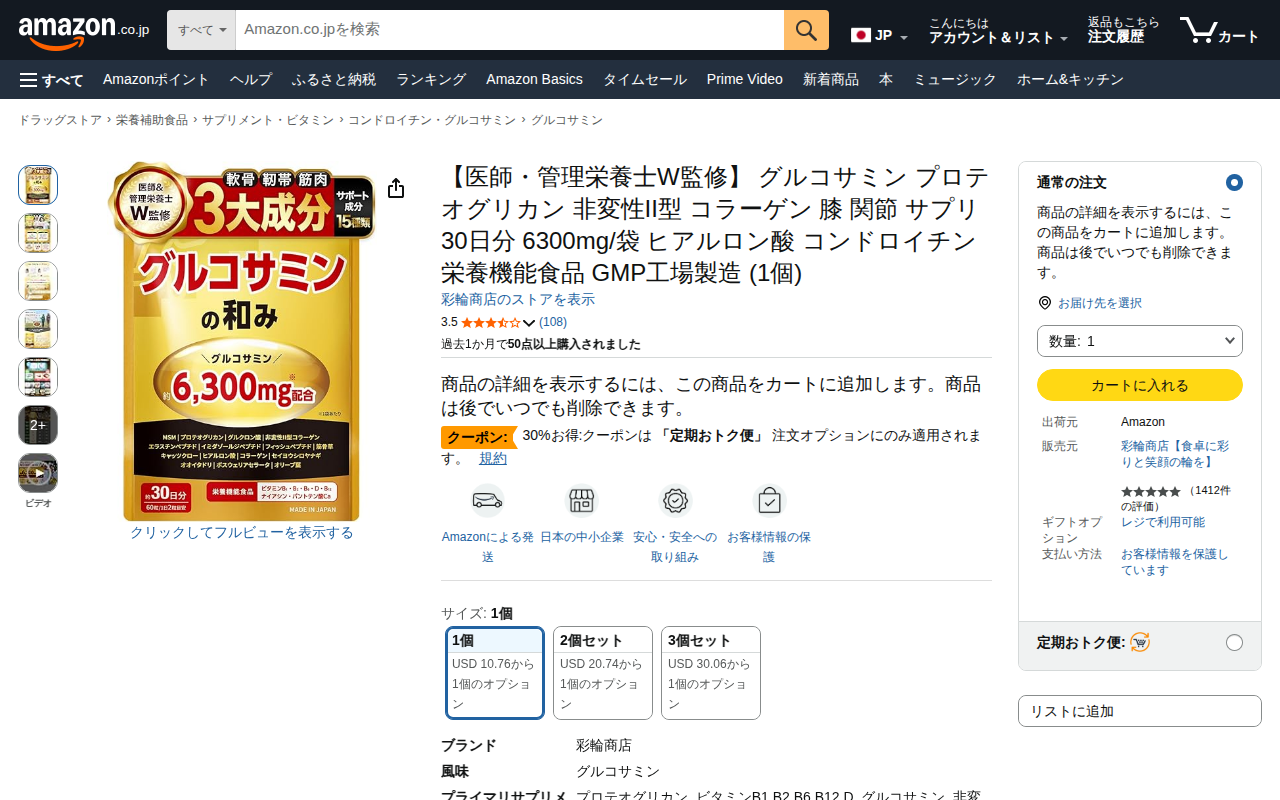Open タイムセール in navigation bar
Image resolution: width=1280 pixels, height=800 pixels.
tap(644, 80)
